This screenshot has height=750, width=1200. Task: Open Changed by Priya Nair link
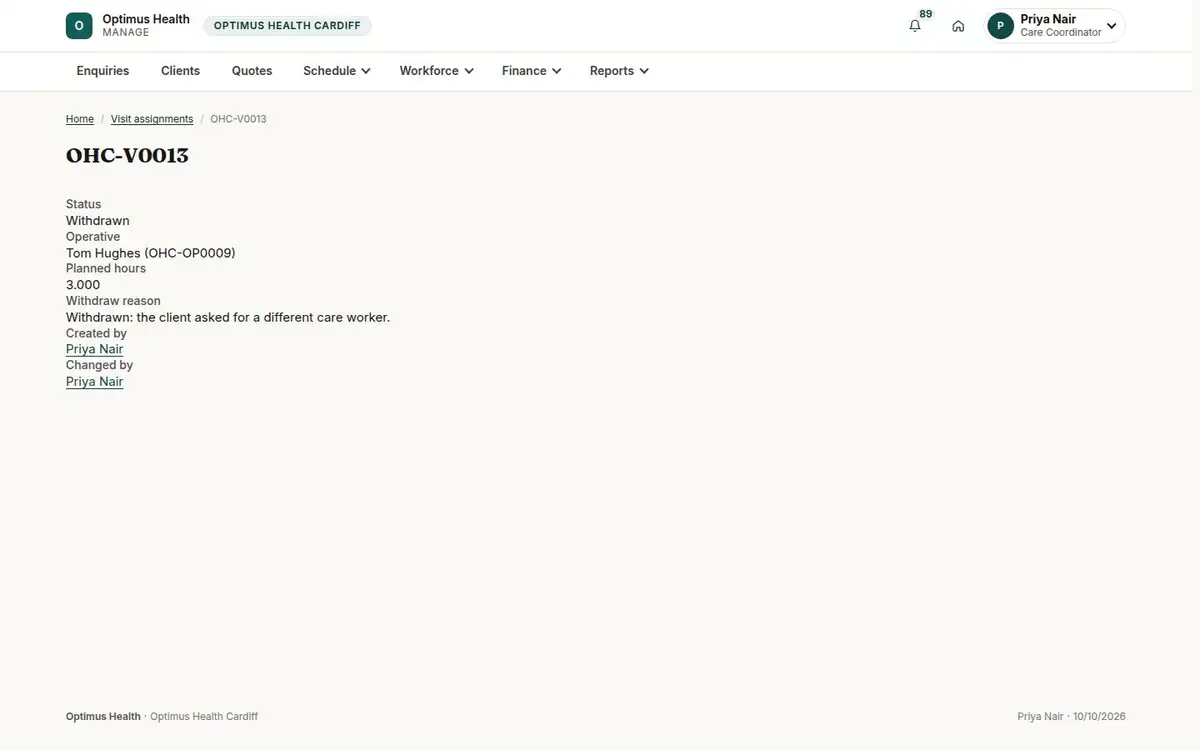[x=95, y=381]
